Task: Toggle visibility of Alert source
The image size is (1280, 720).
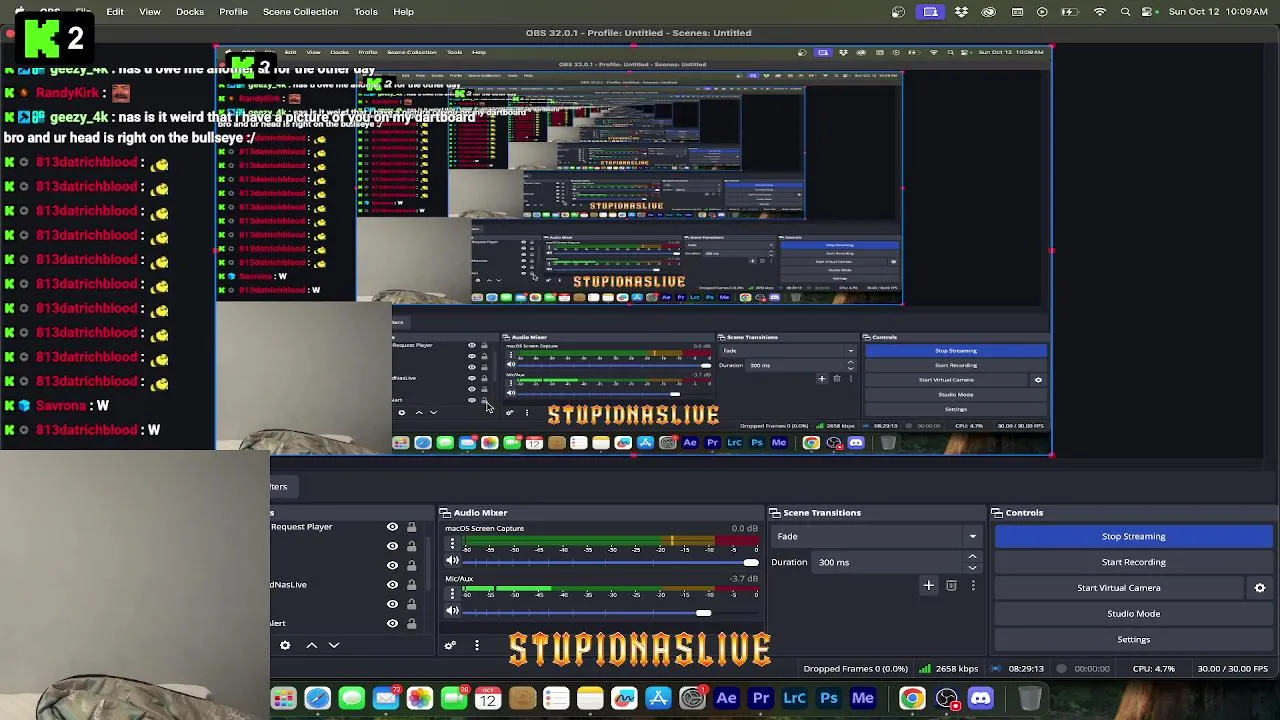Action: coord(392,623)
